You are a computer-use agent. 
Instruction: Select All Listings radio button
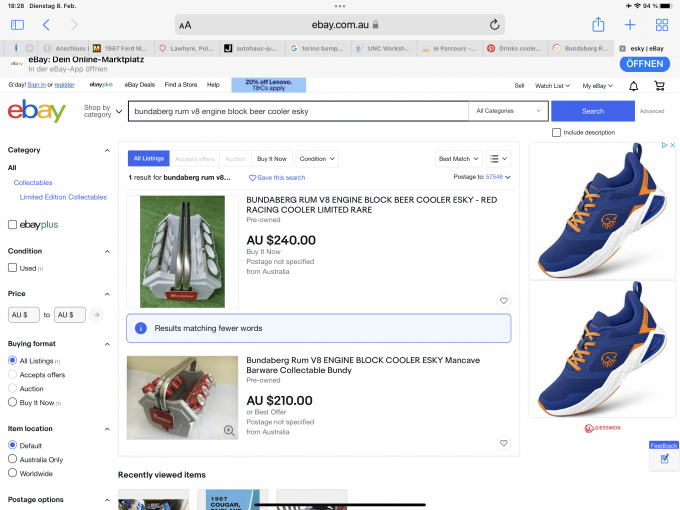click(x=13, y=360)
